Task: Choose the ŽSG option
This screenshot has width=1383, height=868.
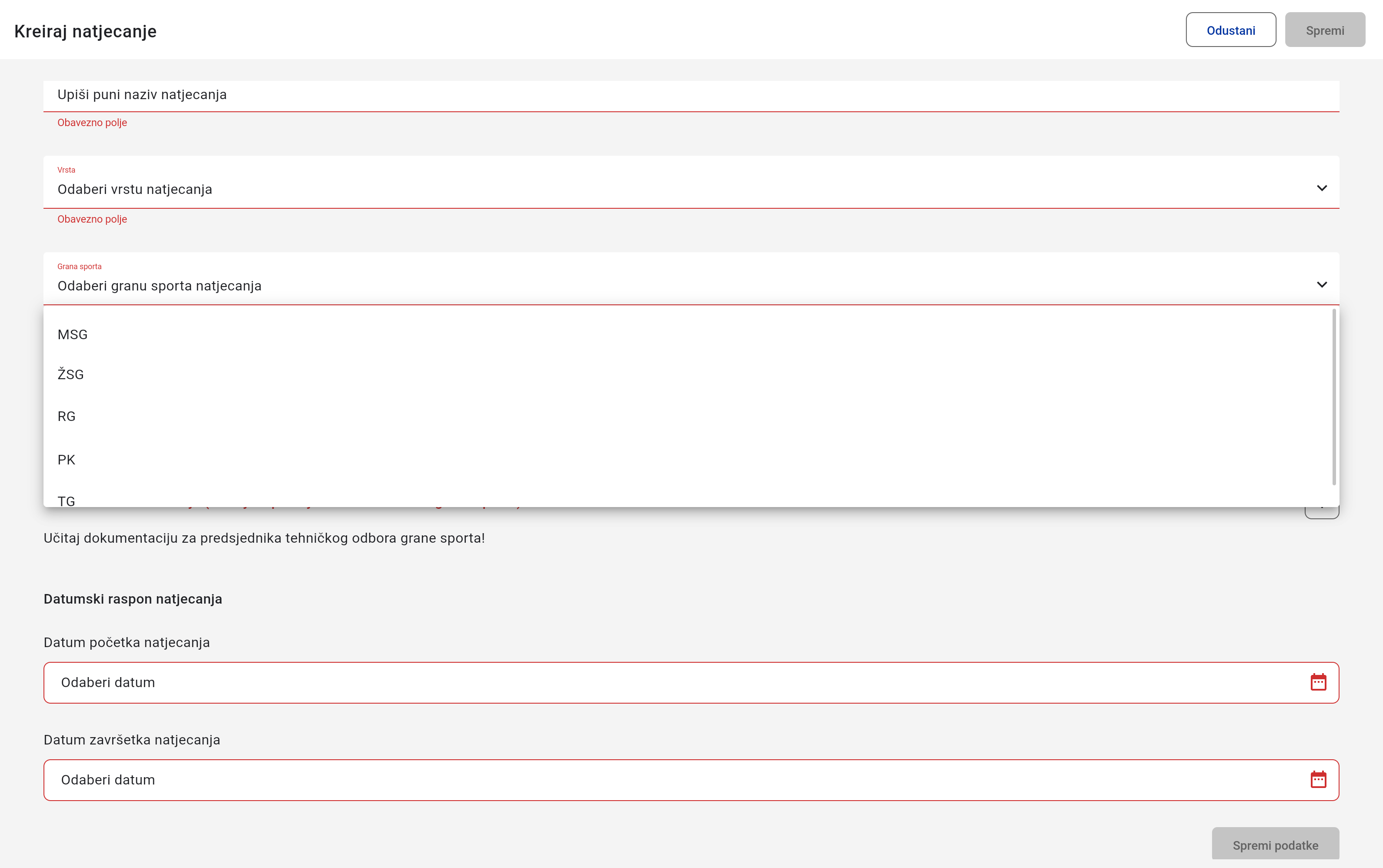Action: (70, 375)
